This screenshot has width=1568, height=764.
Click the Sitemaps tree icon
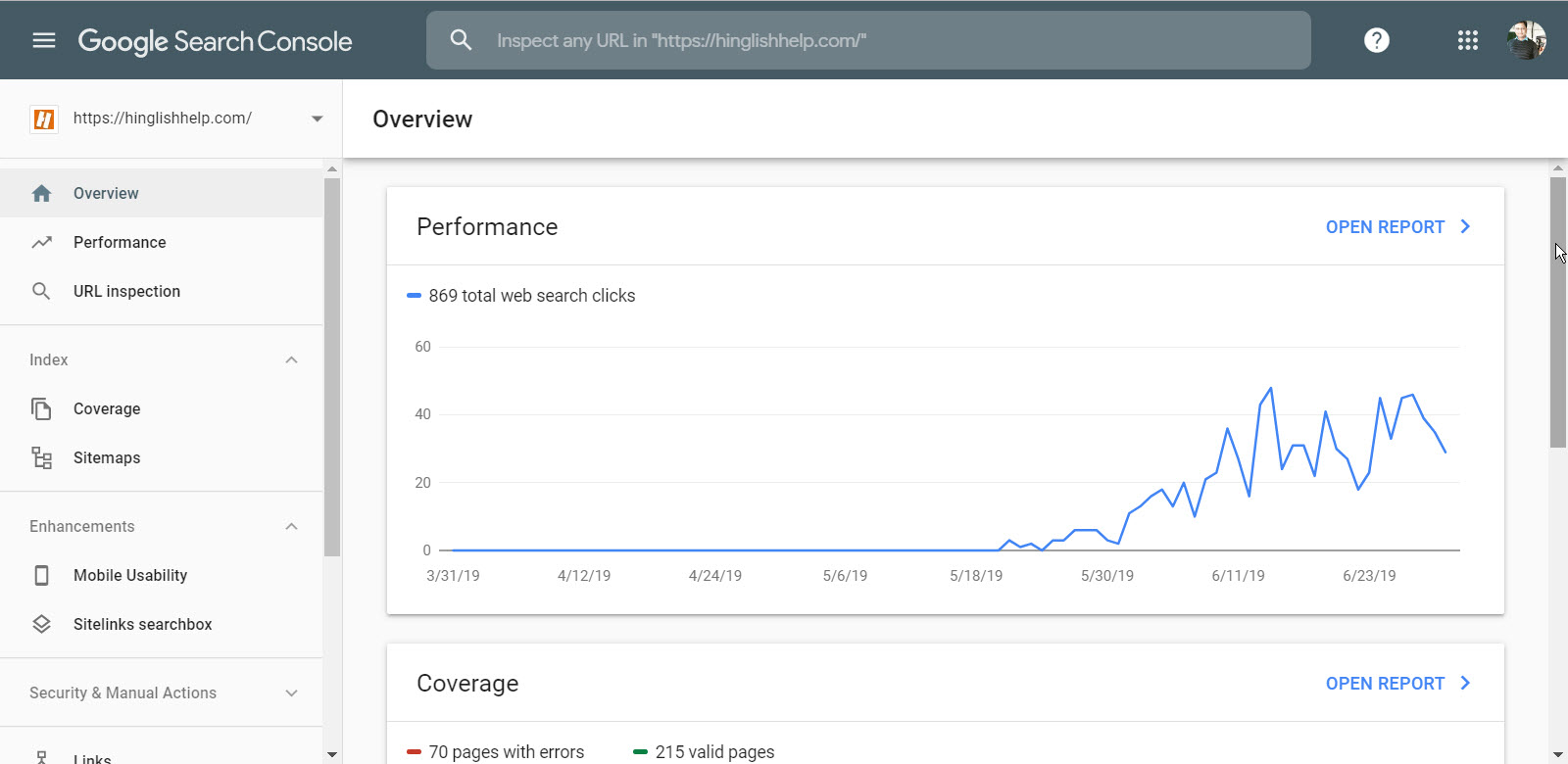click(x=41, y=457)
